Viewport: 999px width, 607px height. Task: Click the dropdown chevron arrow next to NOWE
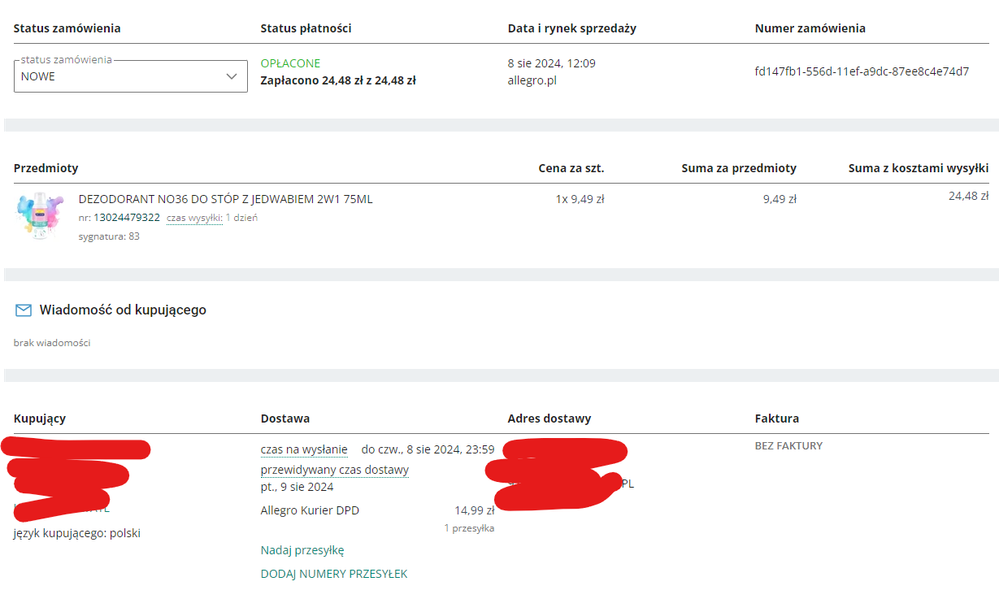(232, 76)
